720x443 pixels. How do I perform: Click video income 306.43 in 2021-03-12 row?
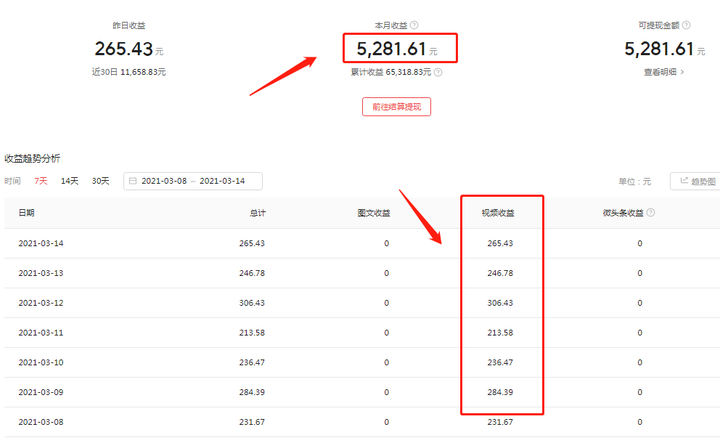click(501, 303)
